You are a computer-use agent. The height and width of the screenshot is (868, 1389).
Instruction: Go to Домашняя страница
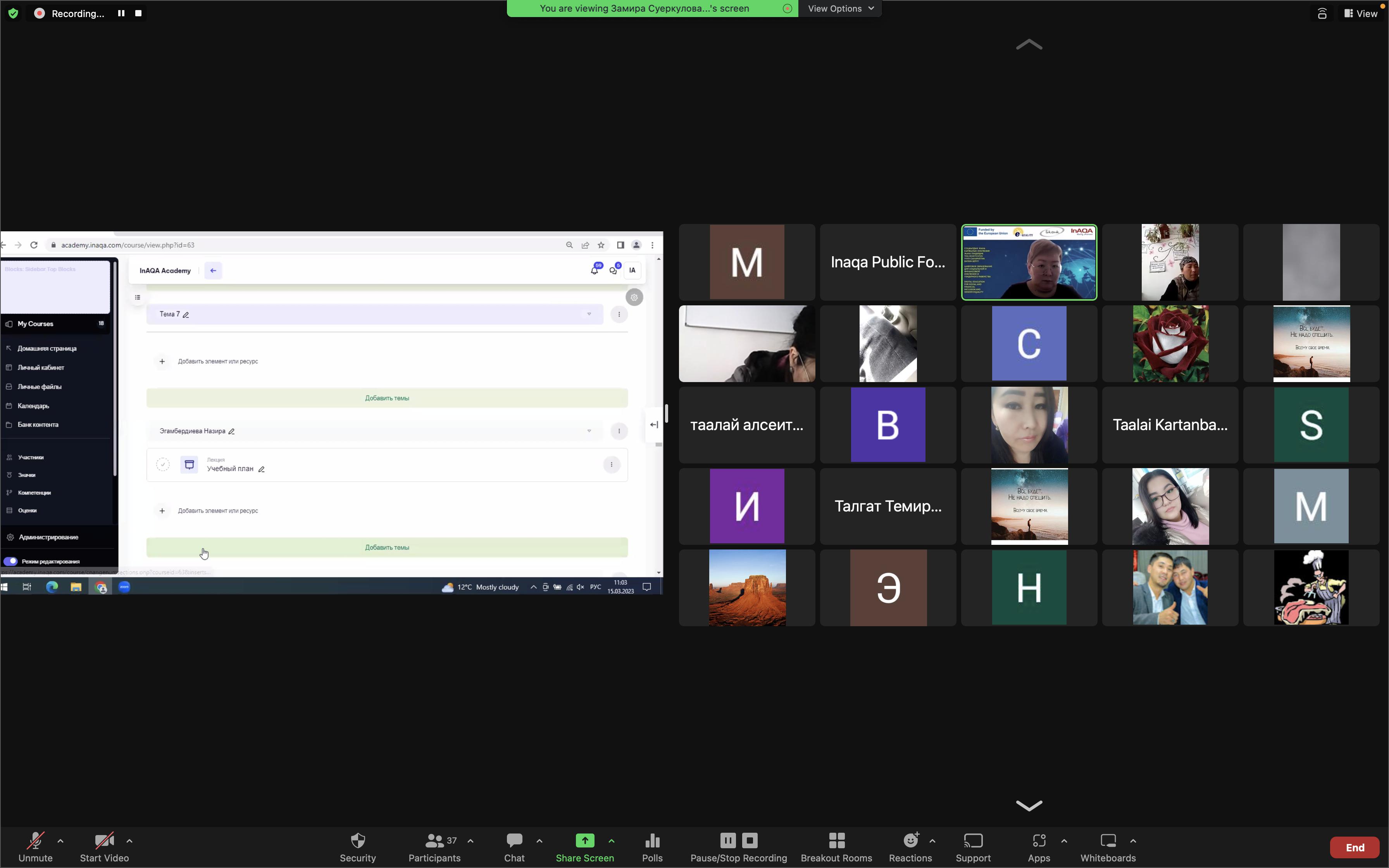pyautogui.click(x=47, y=348)
